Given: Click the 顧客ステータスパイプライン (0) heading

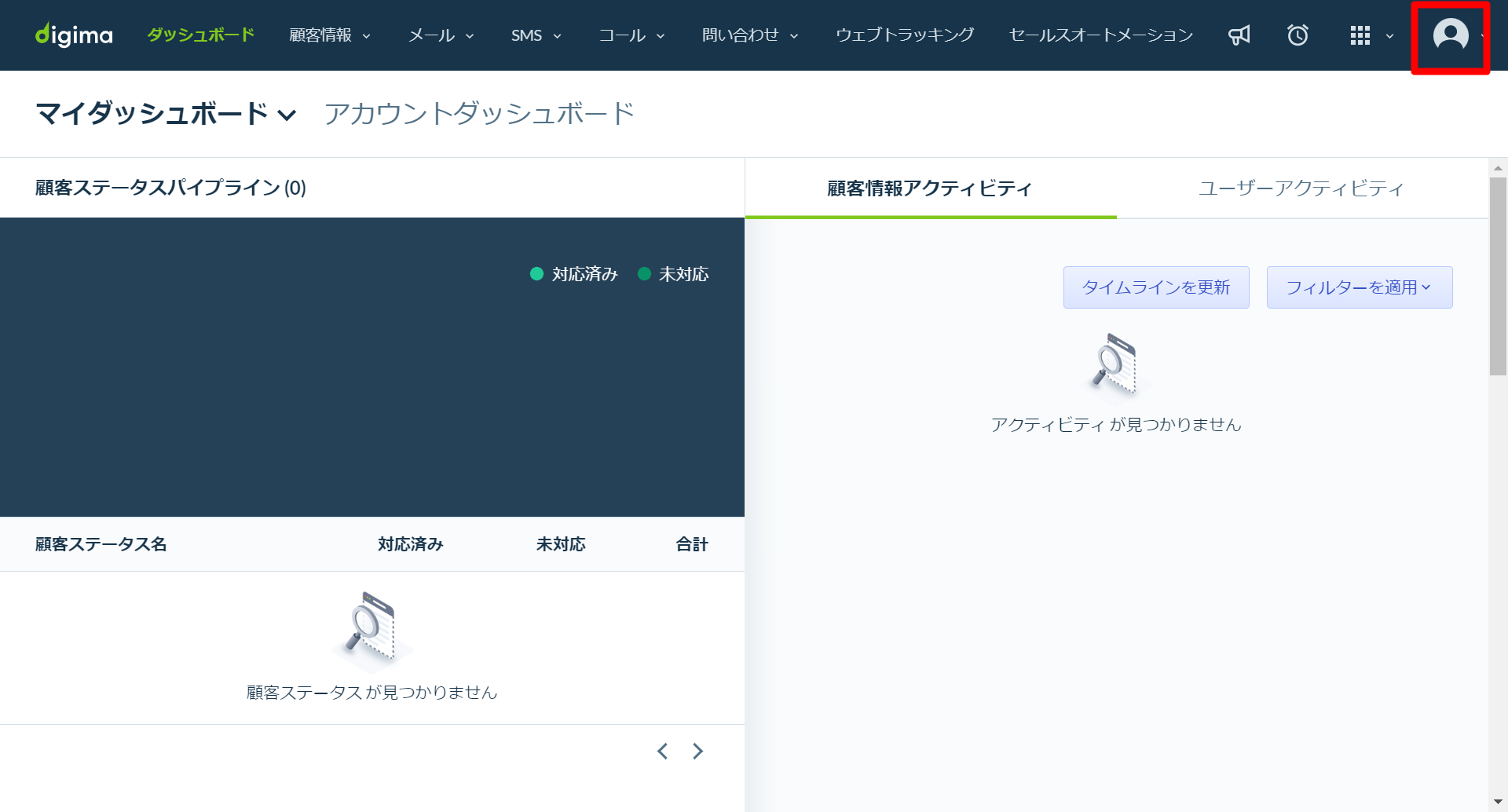Looking at the screenshot, I should pyautogui.click(x=170, y=188).
